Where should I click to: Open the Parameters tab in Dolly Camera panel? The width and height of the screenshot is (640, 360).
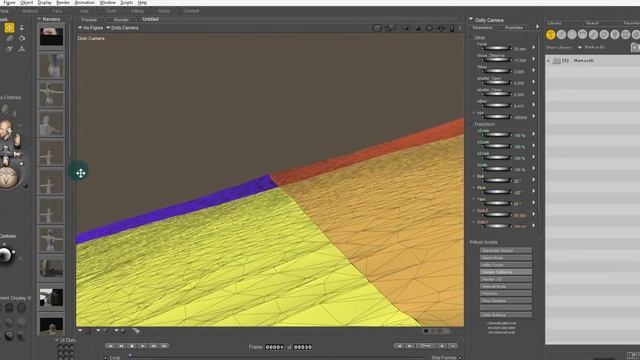pyautogui.click(x=482, y=28)
